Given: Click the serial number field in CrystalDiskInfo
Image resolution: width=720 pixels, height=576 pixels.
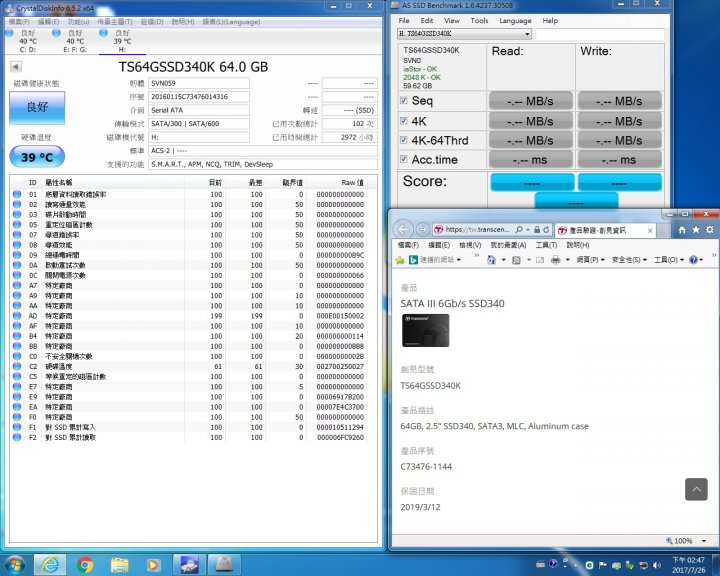Looking at the screenshot, I should click(x=199, y=97).
